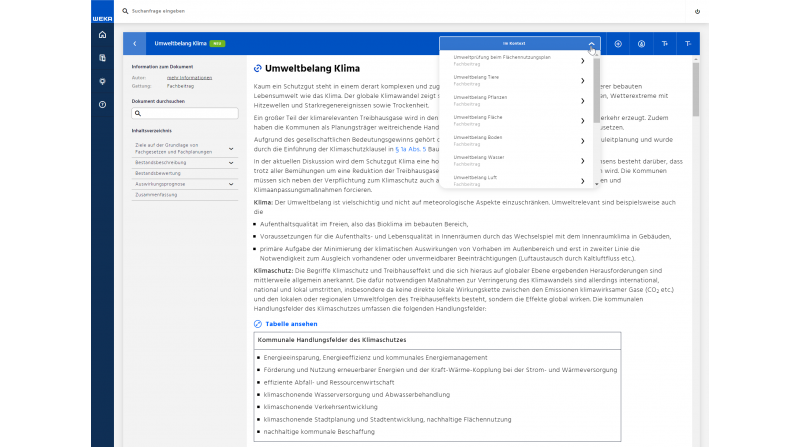
Task: Increase text size with T+ icon
Action: point(665,44)
